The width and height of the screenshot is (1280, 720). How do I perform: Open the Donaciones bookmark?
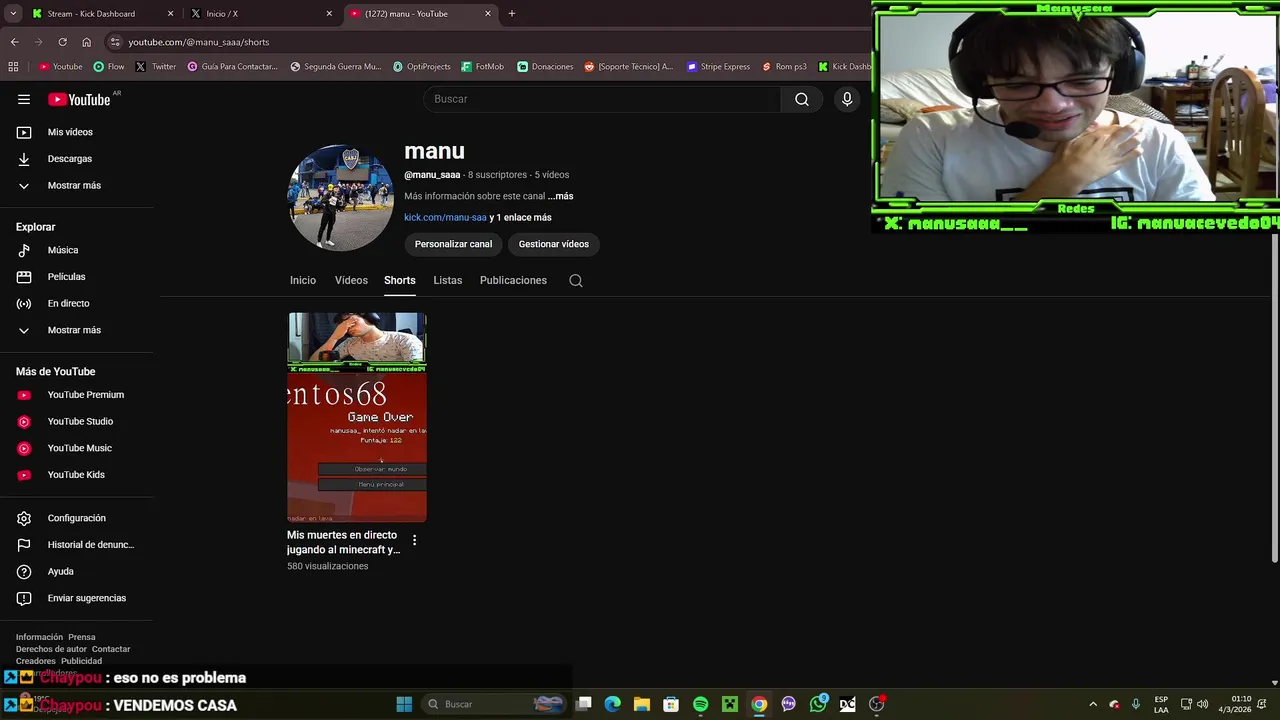click(x=545, y=67)
